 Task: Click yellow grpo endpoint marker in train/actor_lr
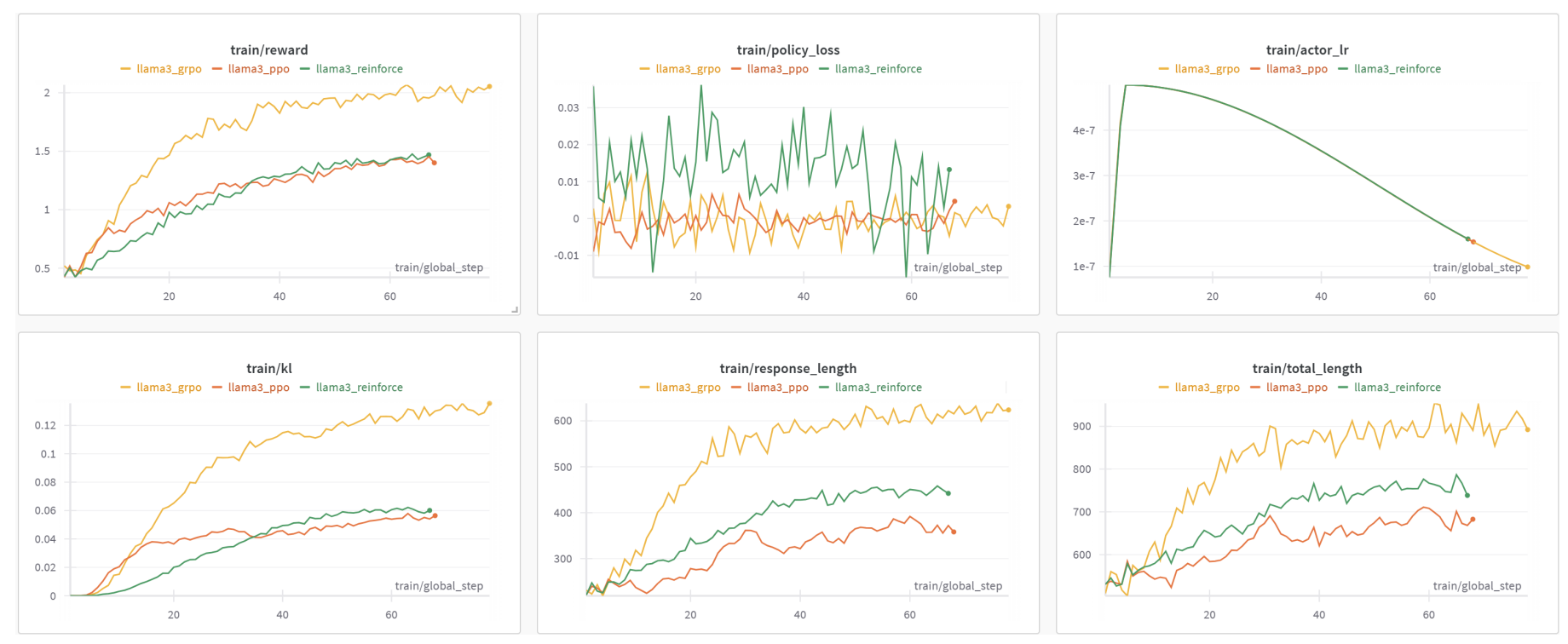tap(1527, 267)
